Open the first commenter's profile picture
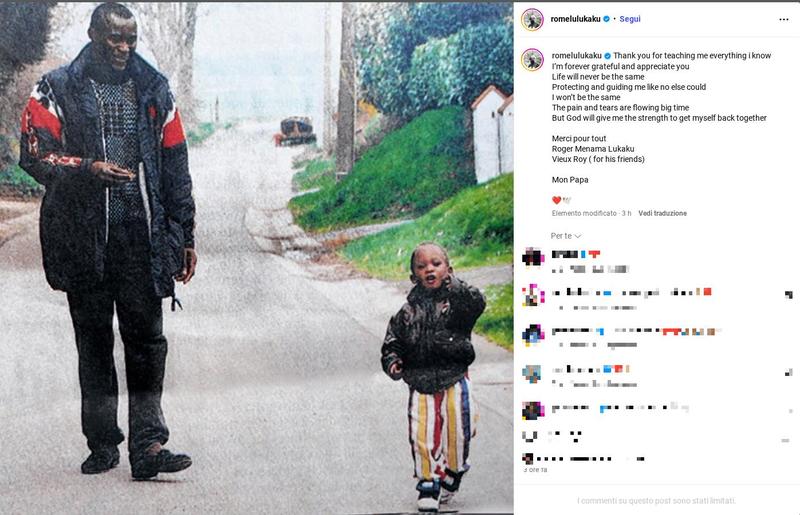Image resolution: width=800 pixels, height=515 pixels. pyautogui.click(x=533, y=257)
